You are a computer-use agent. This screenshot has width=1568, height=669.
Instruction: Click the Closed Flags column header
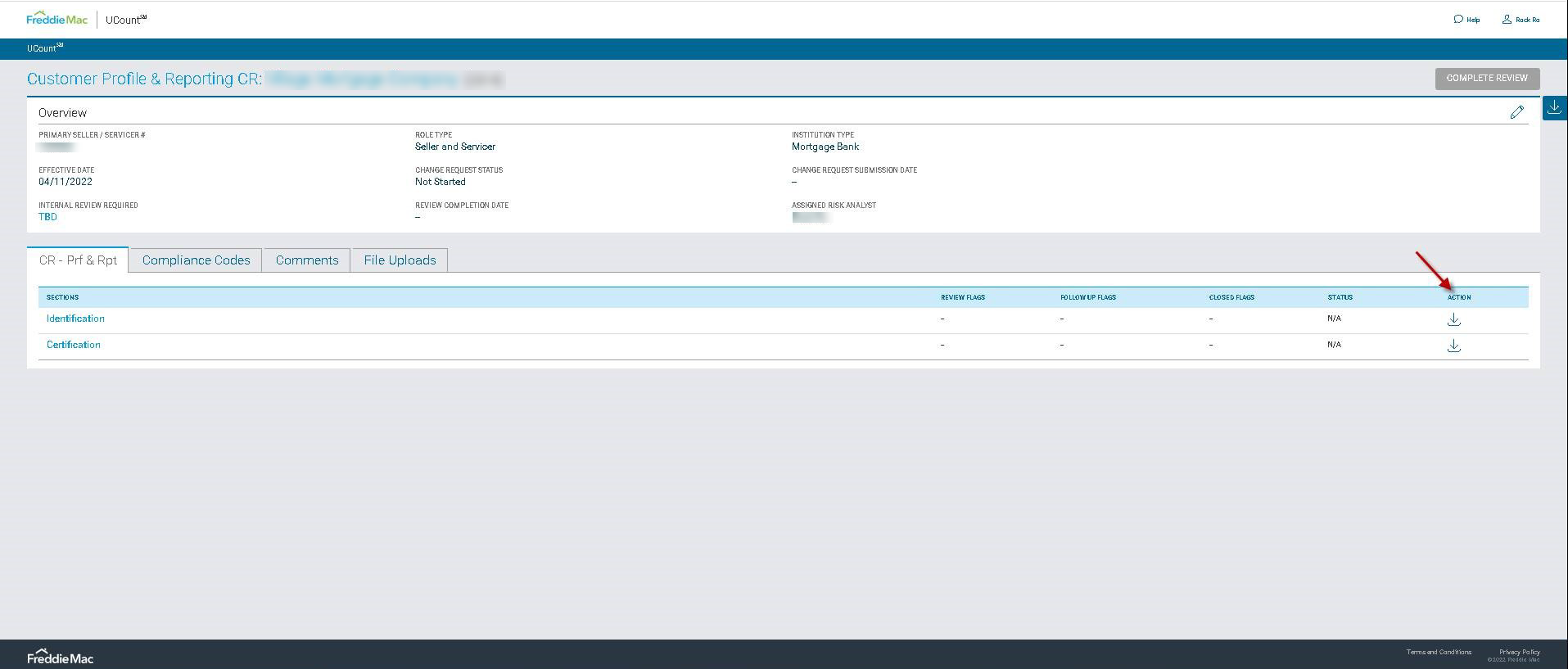[x=1231, y=297]
